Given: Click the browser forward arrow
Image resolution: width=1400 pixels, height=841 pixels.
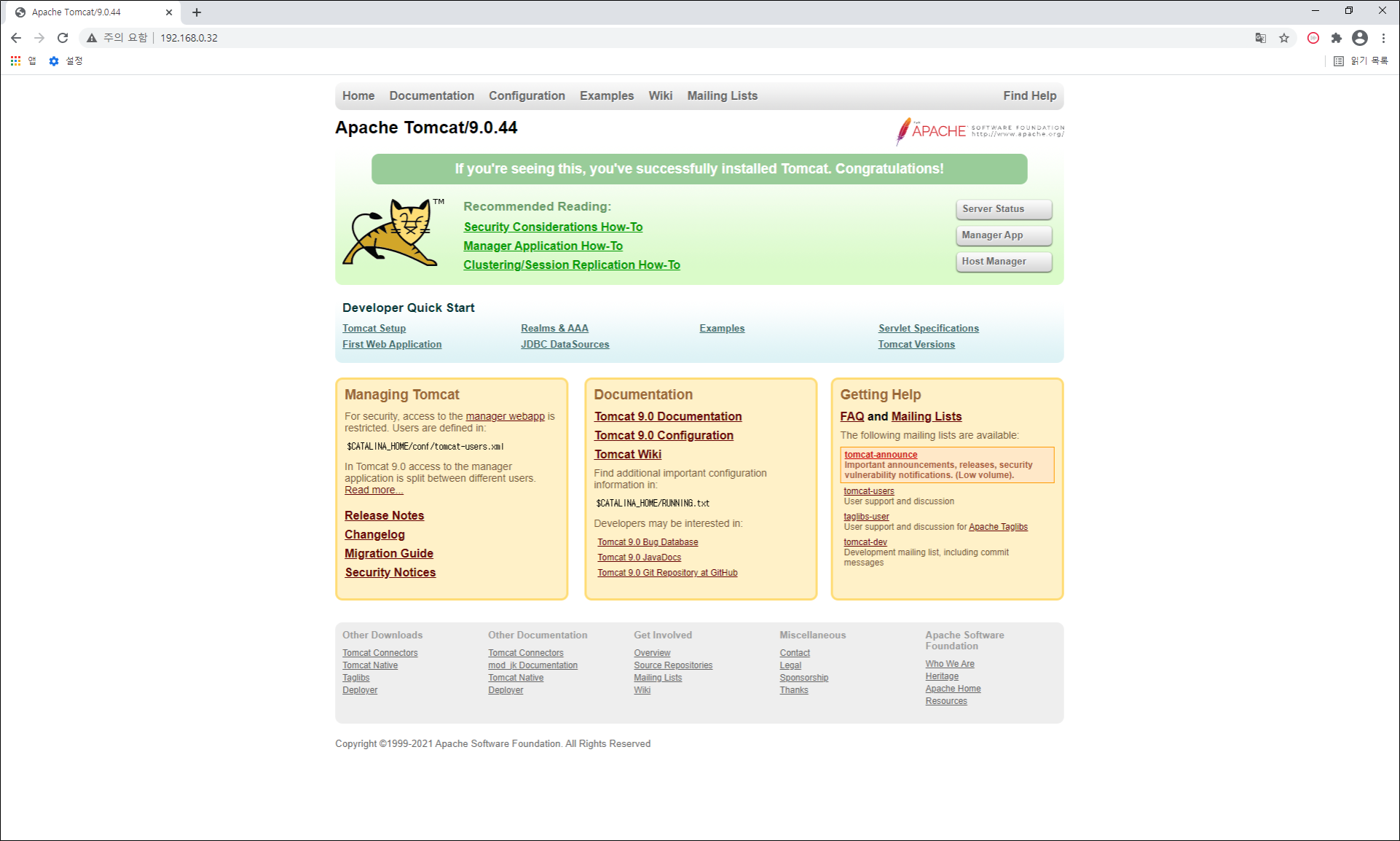Looking at the screenshot, I should coord(39,38).
